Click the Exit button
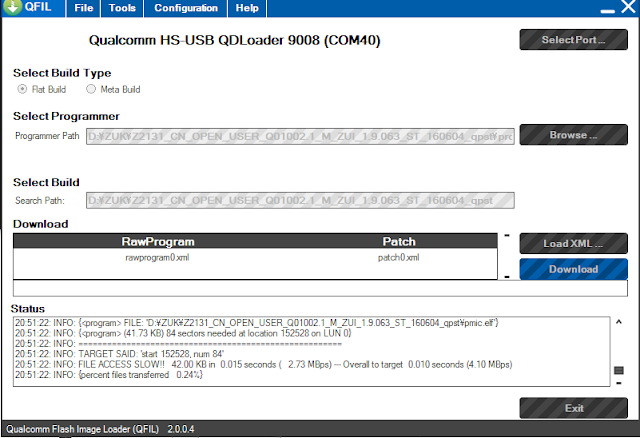640x438 pixels. pyautogui.click(x=573, y=408)
